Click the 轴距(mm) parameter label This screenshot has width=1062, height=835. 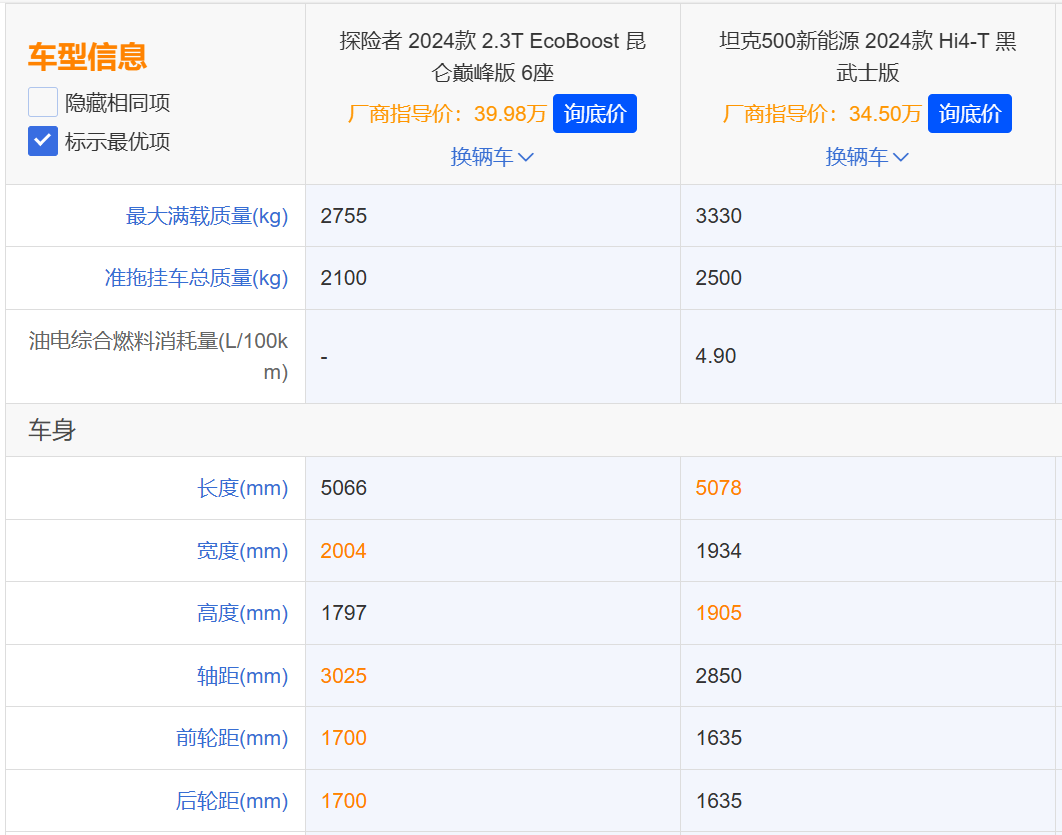[x=242, y=676]
